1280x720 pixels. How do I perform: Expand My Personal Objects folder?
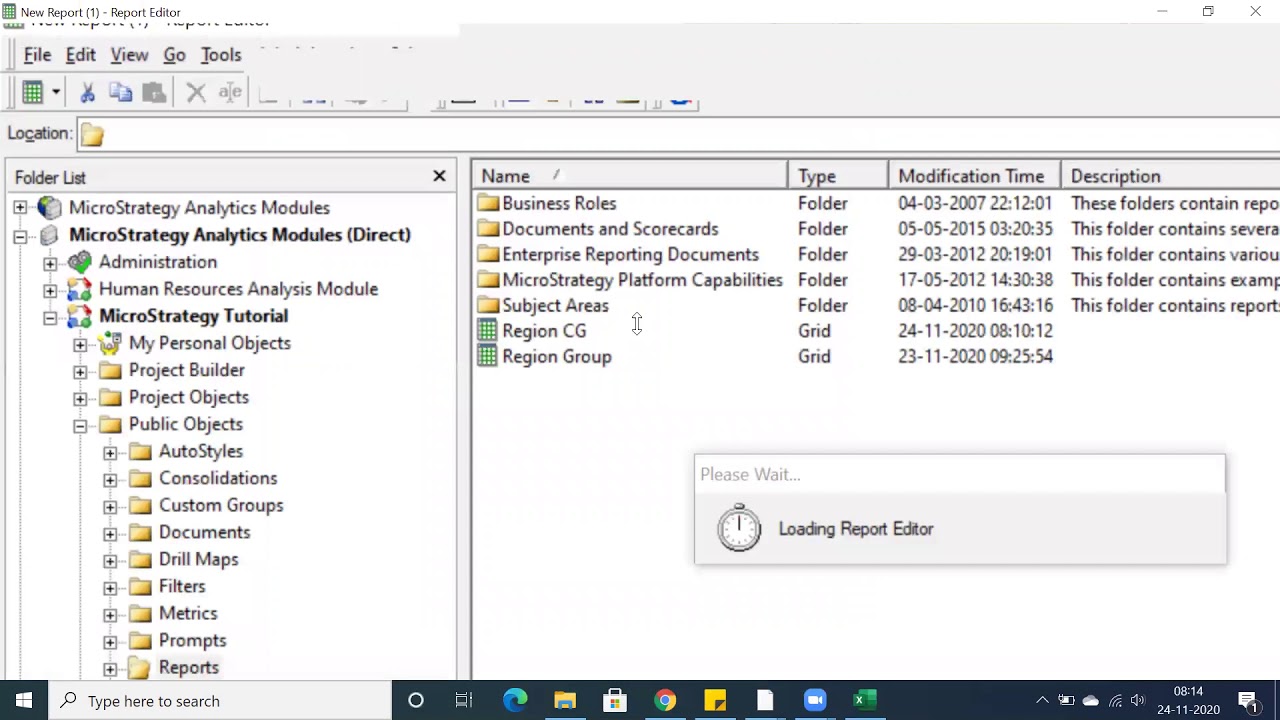point(80,344)
